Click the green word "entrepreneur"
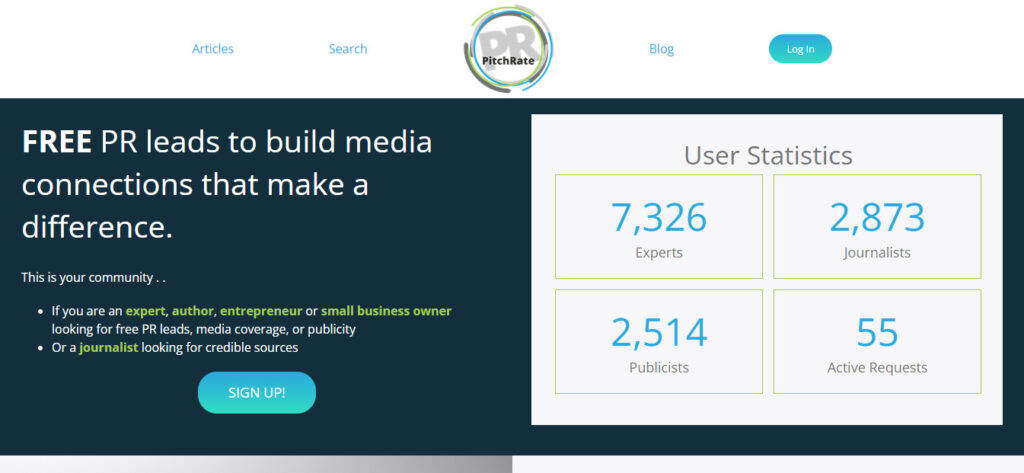The height and width of the screenshot is (473, 1024). (261, 311)
